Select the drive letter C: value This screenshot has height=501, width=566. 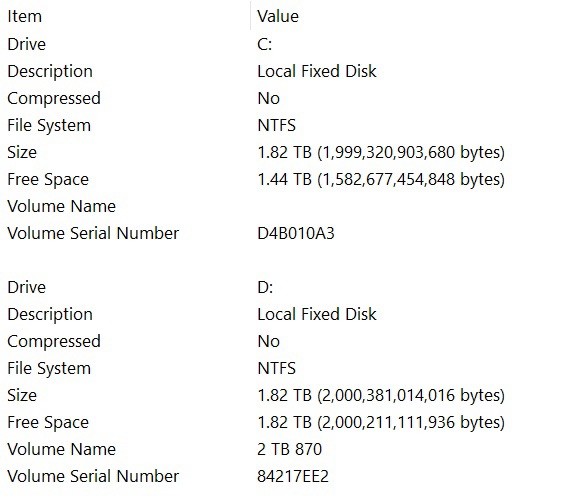click(x=265, y=44)
